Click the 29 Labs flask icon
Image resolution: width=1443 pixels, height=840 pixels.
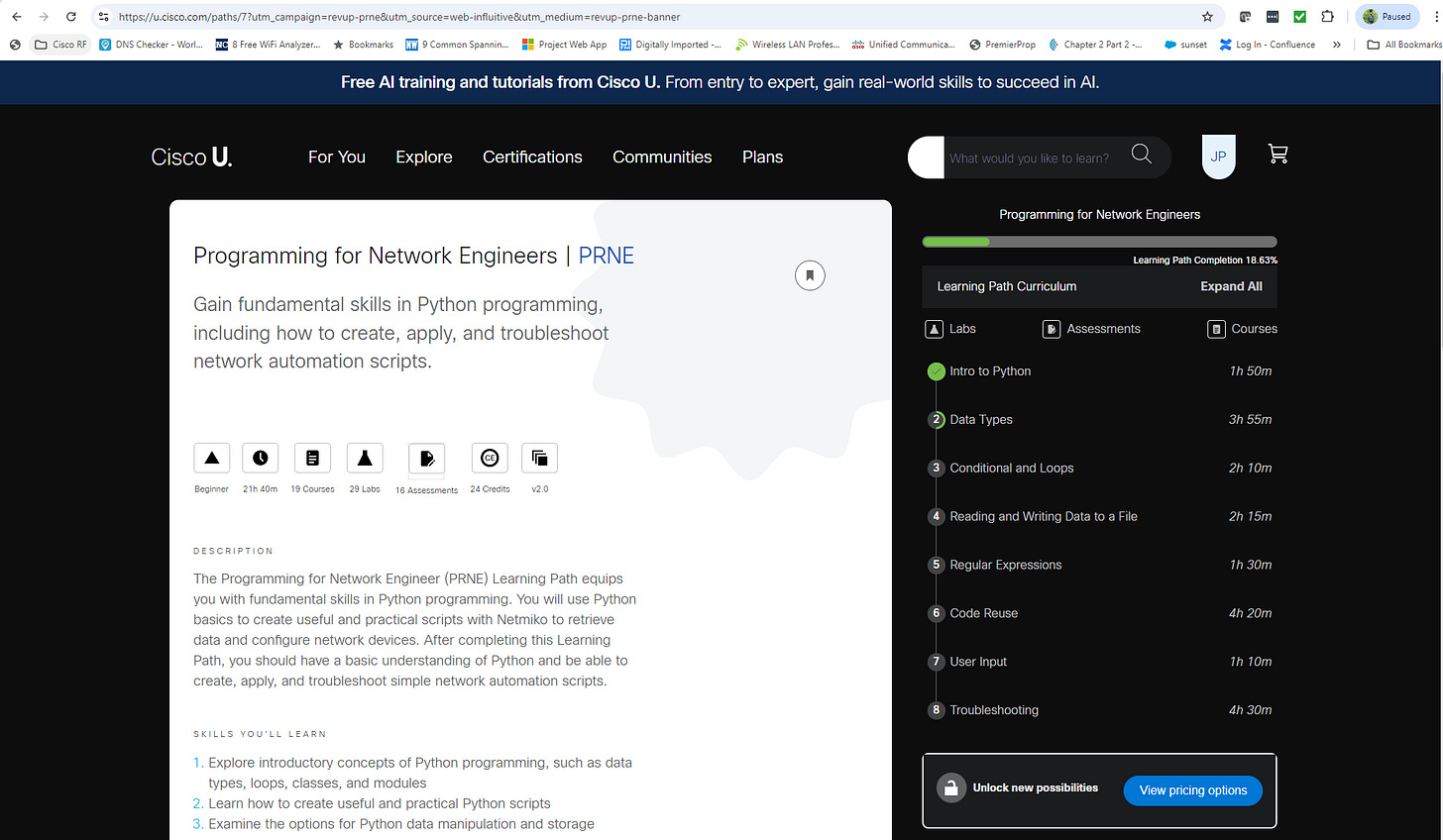coord(365,458)
